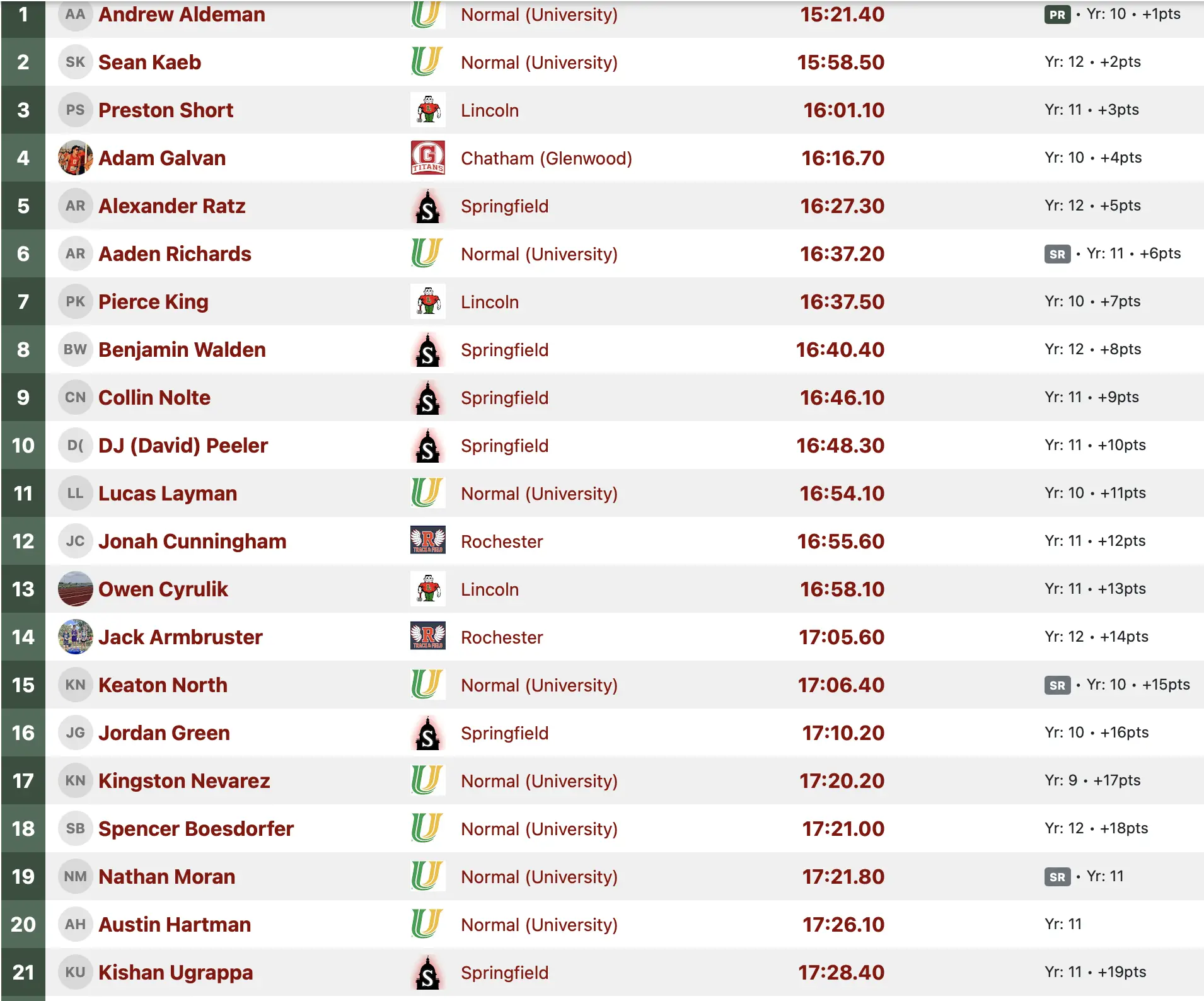Click the SR badge on Nathan Moran's row
Screen dimensions: 1204x1001
click(1057, 877)
